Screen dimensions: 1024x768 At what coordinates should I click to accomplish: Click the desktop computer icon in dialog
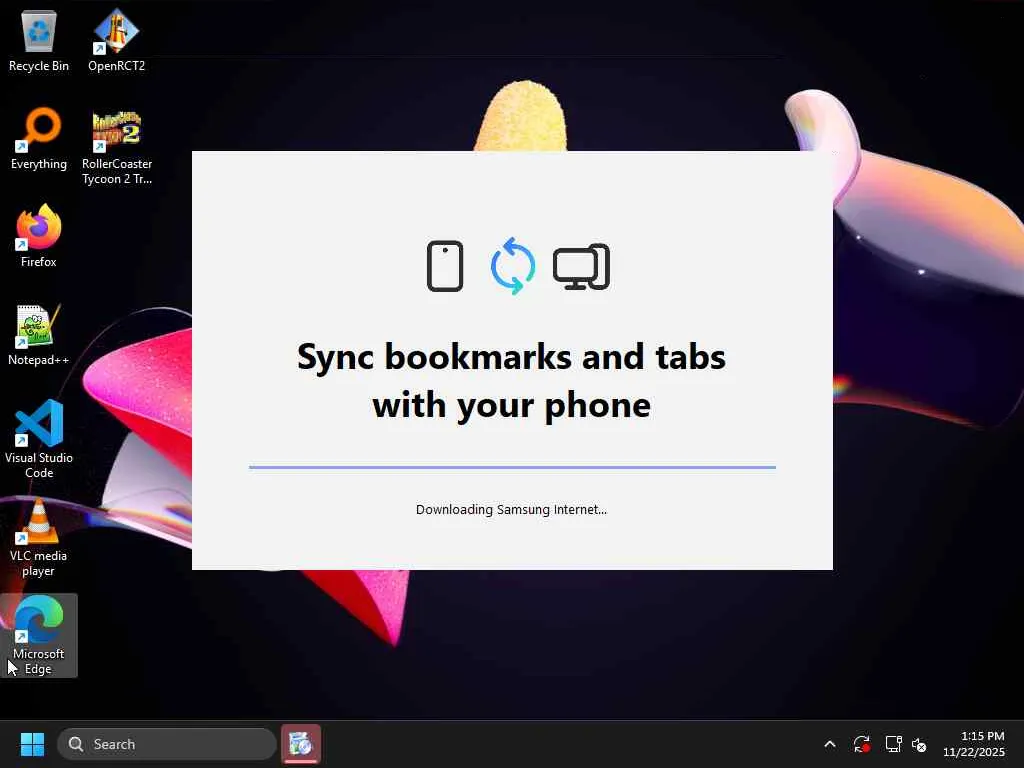[x=581, y=266]
